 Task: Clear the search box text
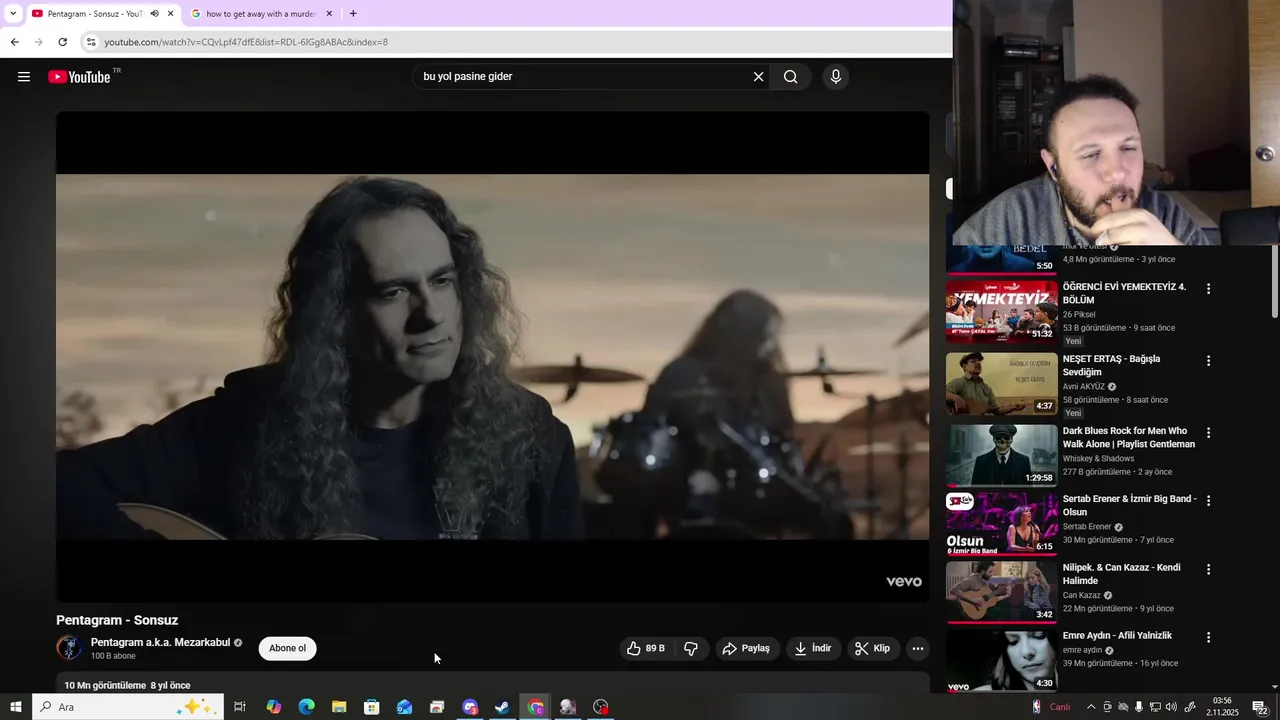tap(758, 77)
